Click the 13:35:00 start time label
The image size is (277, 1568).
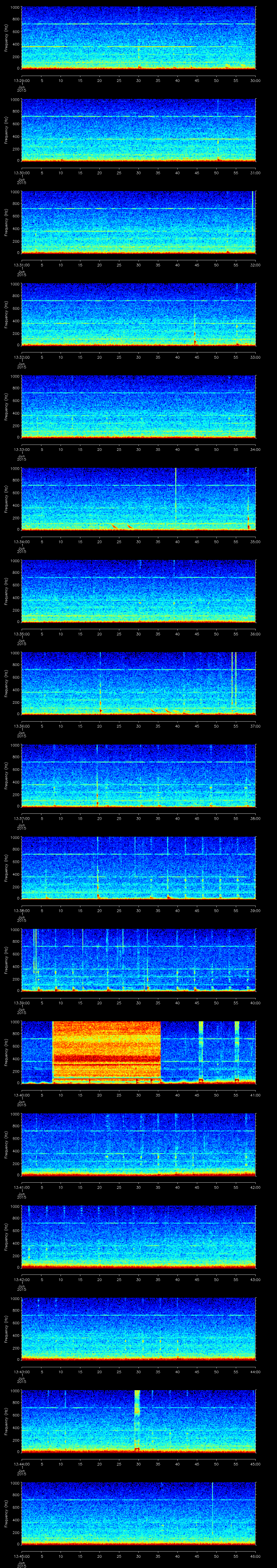tap(21, 634)
